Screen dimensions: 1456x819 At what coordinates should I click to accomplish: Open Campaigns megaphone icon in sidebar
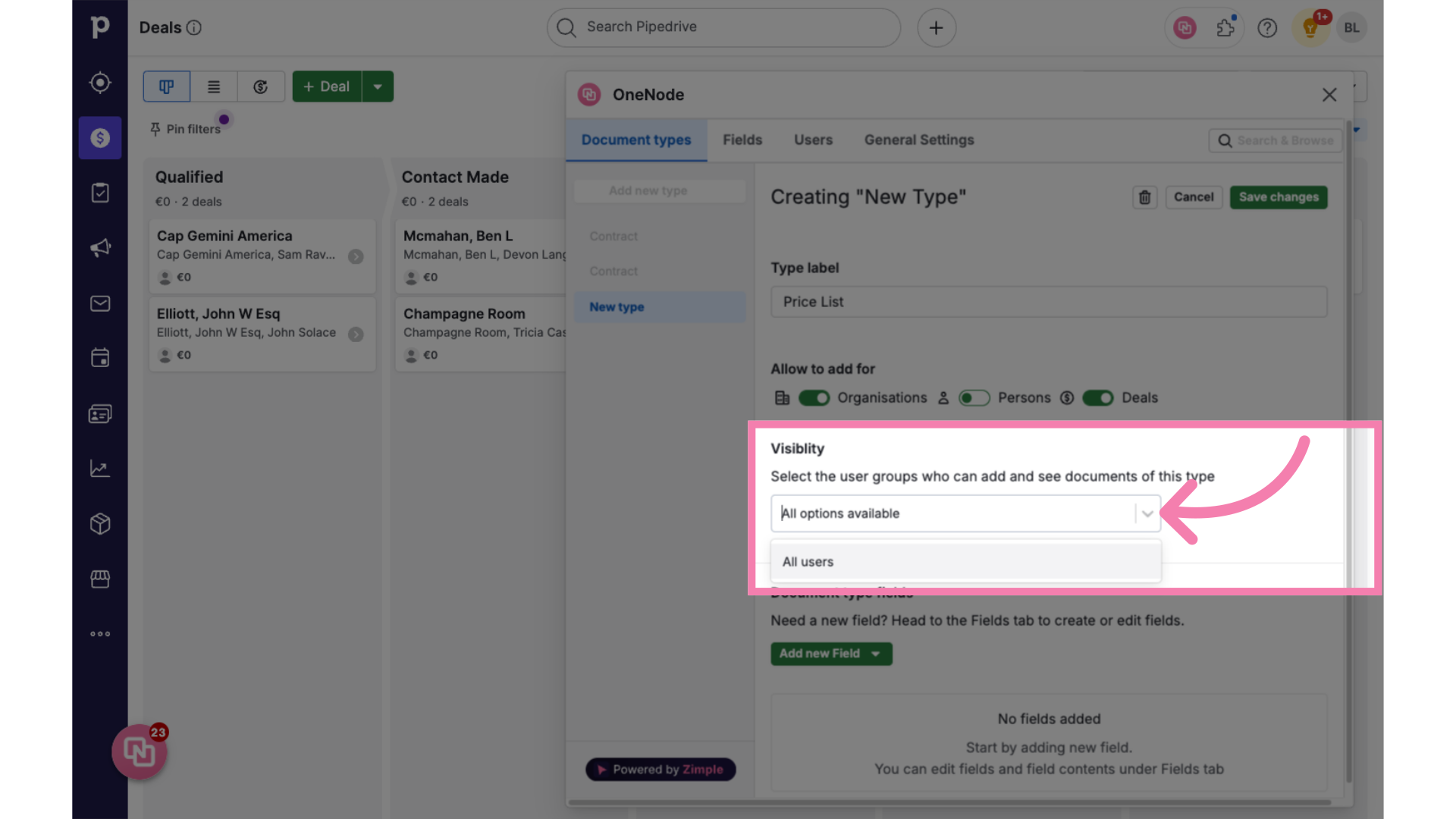click(100, 248)
